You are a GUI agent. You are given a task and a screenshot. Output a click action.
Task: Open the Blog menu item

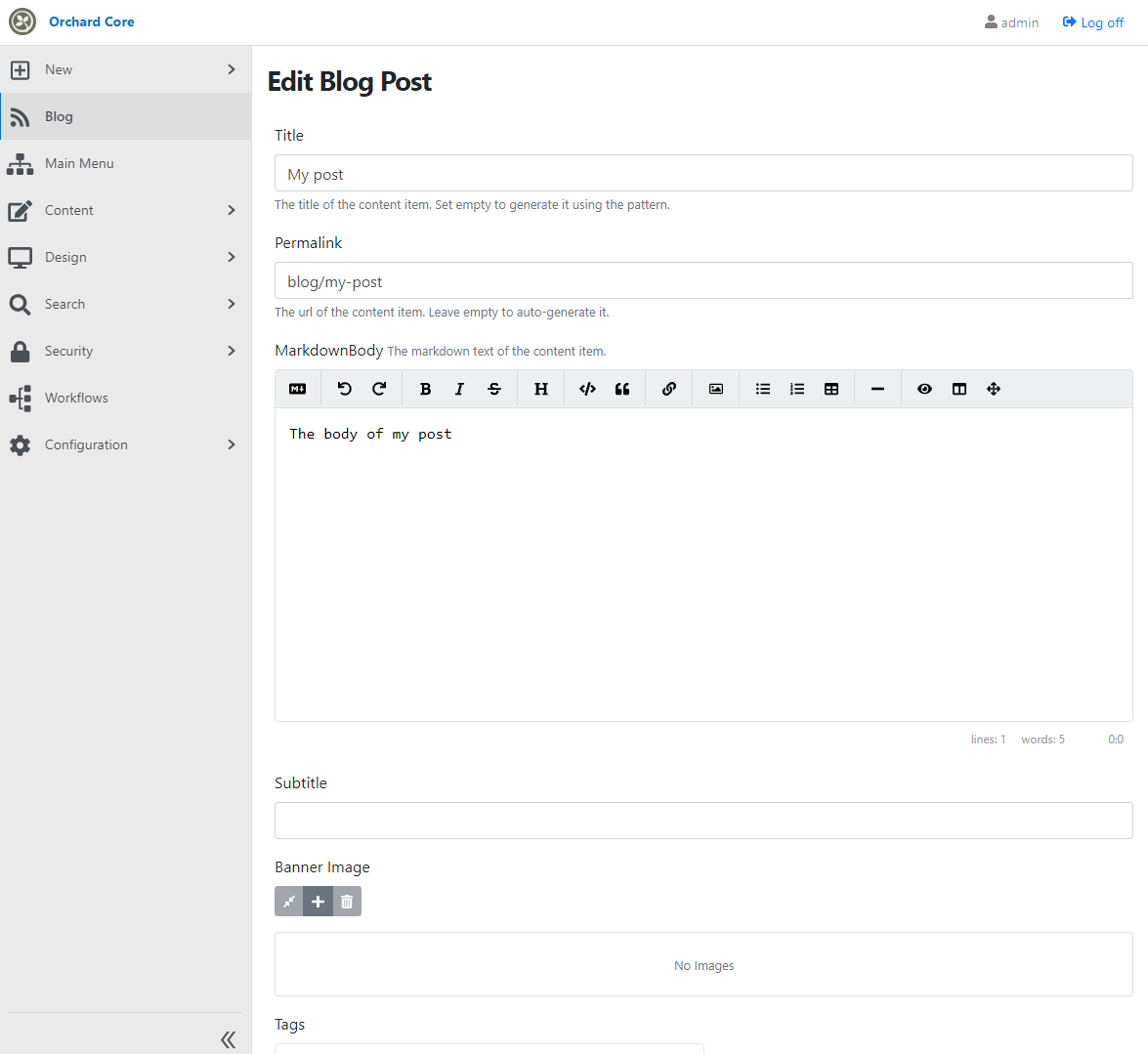tap(126, 116)
